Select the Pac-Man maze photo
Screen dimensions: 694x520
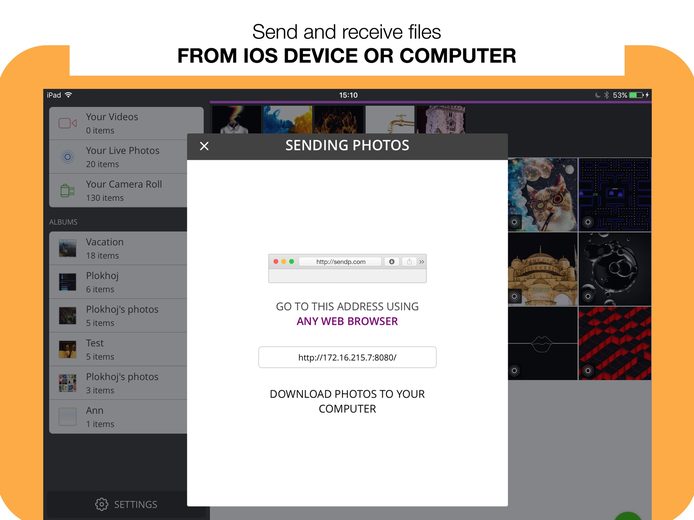coord(615,194)
